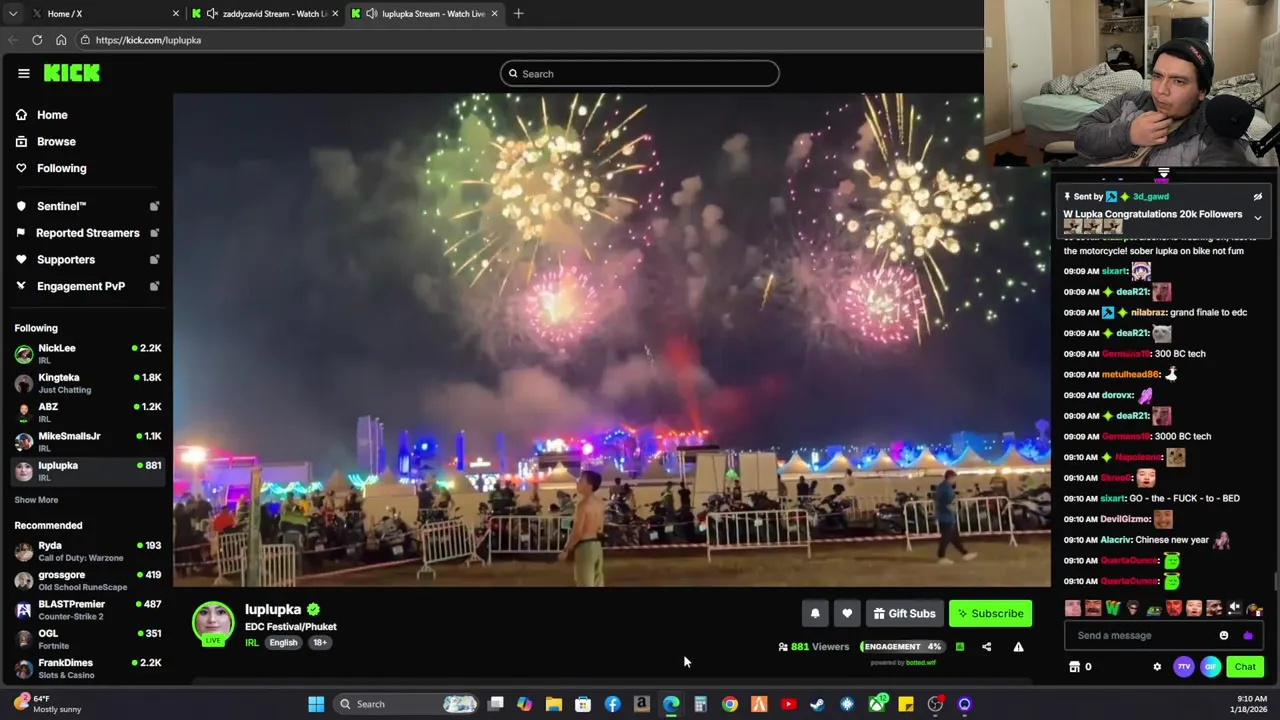Screen dimensions: 1280x720
Task: Open MikeSmallsJr channel in Following list
Action: 88,441
